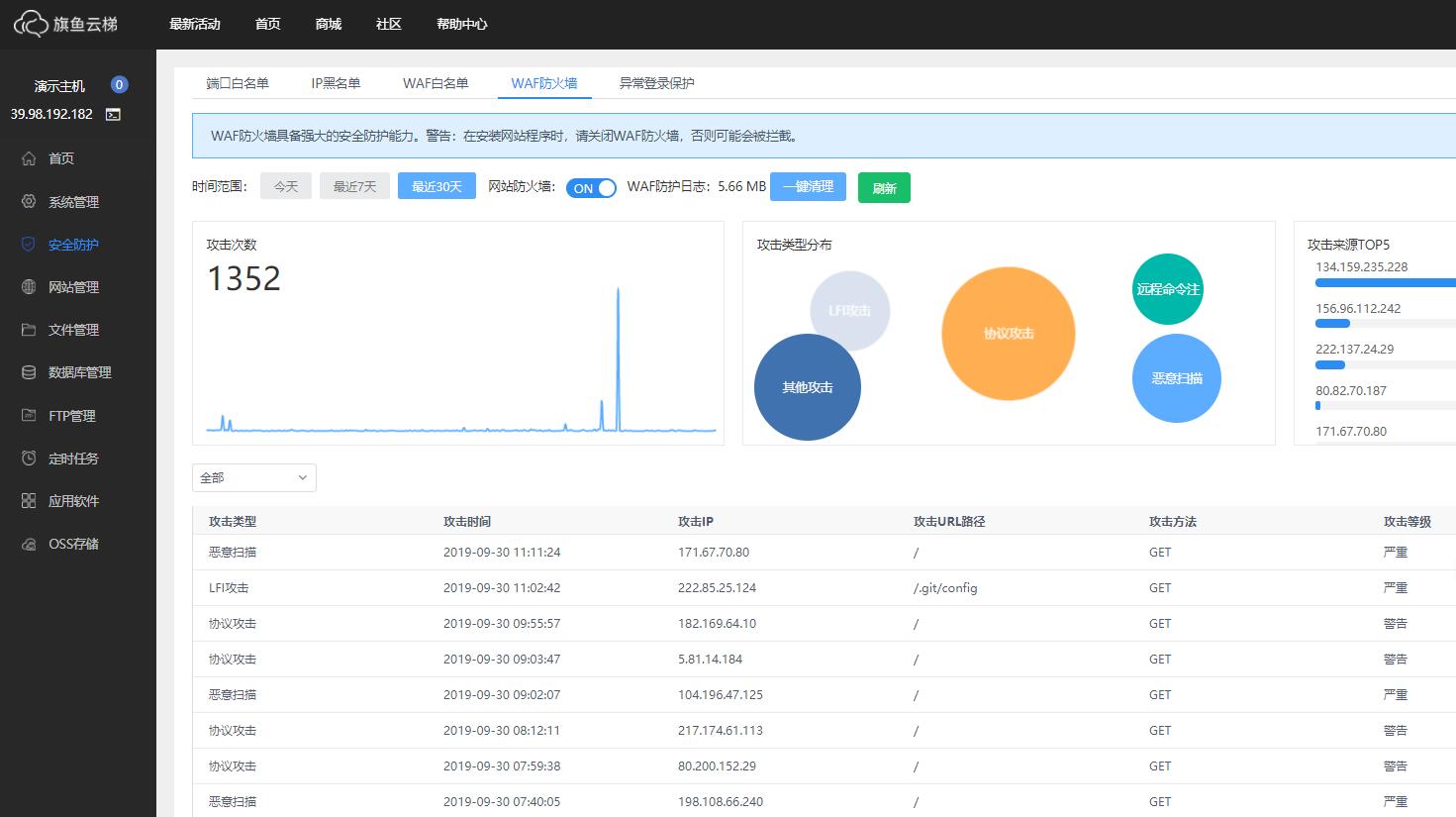
Task: Click the green 刷新 button
Action: 884,188
